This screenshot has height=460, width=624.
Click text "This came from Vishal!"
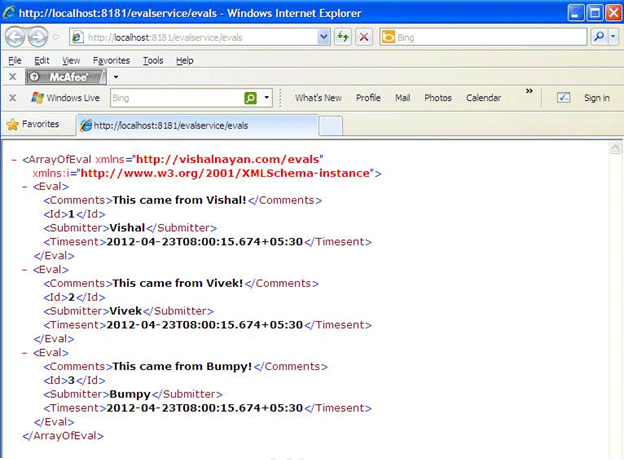click(x=179, y=200)
